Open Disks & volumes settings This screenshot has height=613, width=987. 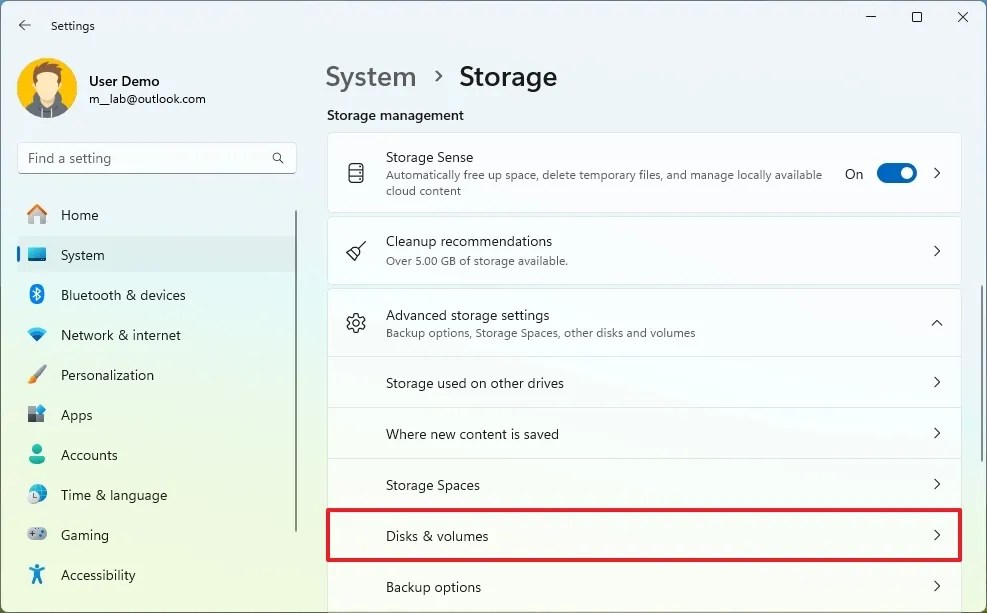[x=644, y=536]
